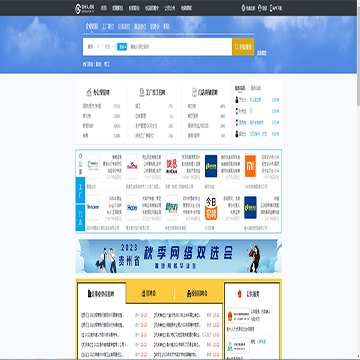
Task: Switch to the blue 门店 vertical tab
Action: (x=80, y=218)
